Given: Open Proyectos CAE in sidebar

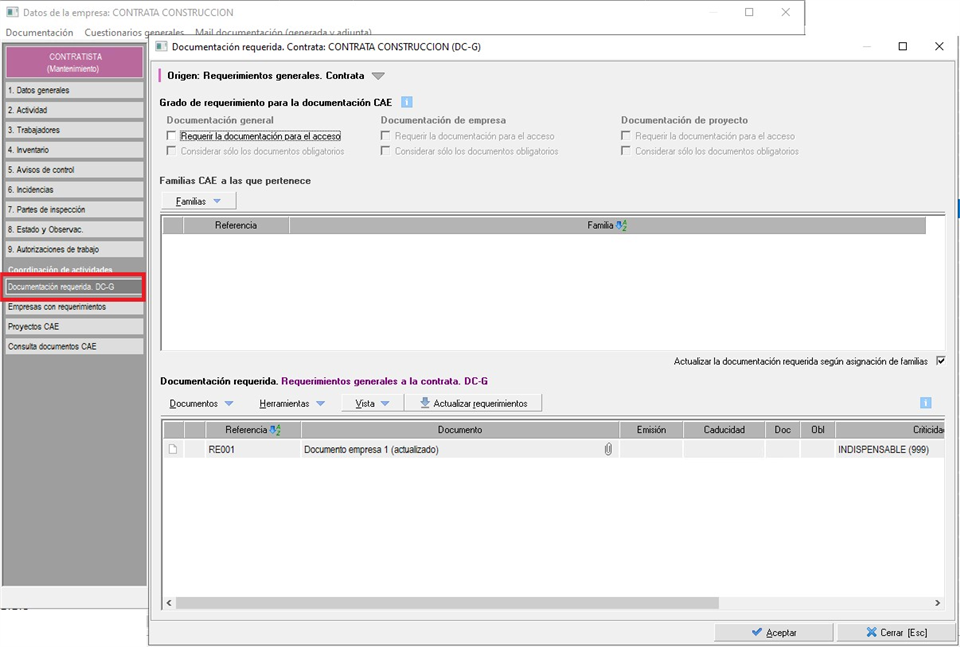Looking at the screenshot, I should point(74,326).
